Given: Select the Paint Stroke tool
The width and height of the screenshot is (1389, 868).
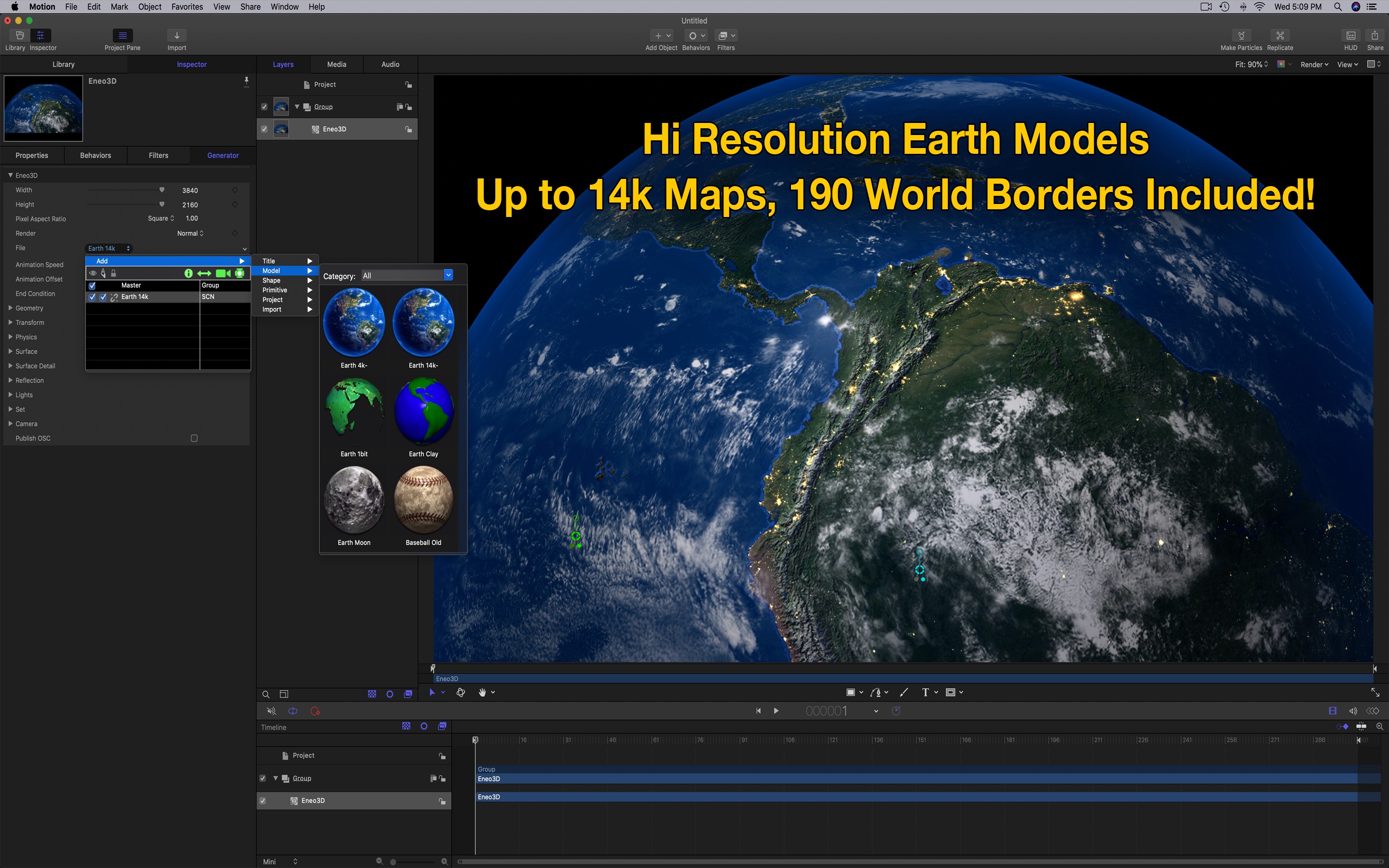Looking at the screenshot, I should point(903,692).
